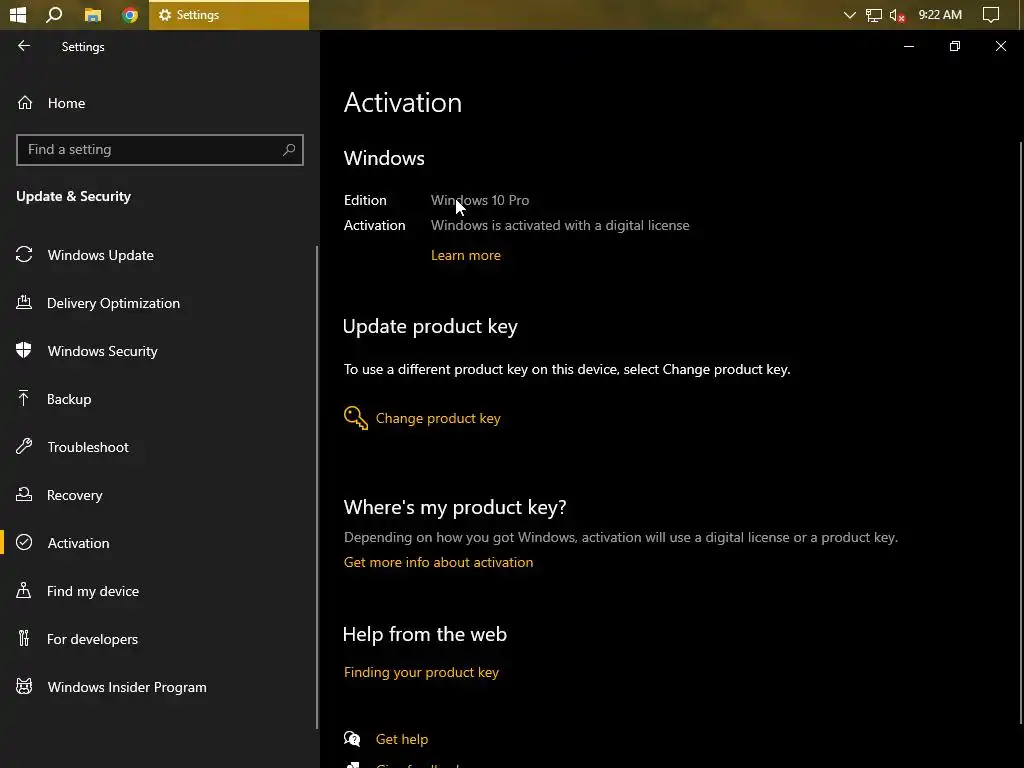Minimize the Settings window
The image size is (1024, 768).
908,46
